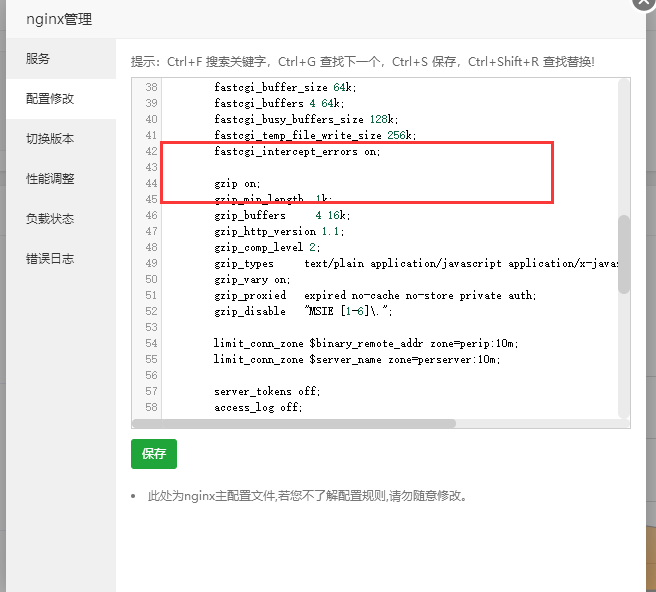The image size is (656, 592).
Task: Click limit_conn_zone $binary_remote_addr line
Action: tap(366, 343)
